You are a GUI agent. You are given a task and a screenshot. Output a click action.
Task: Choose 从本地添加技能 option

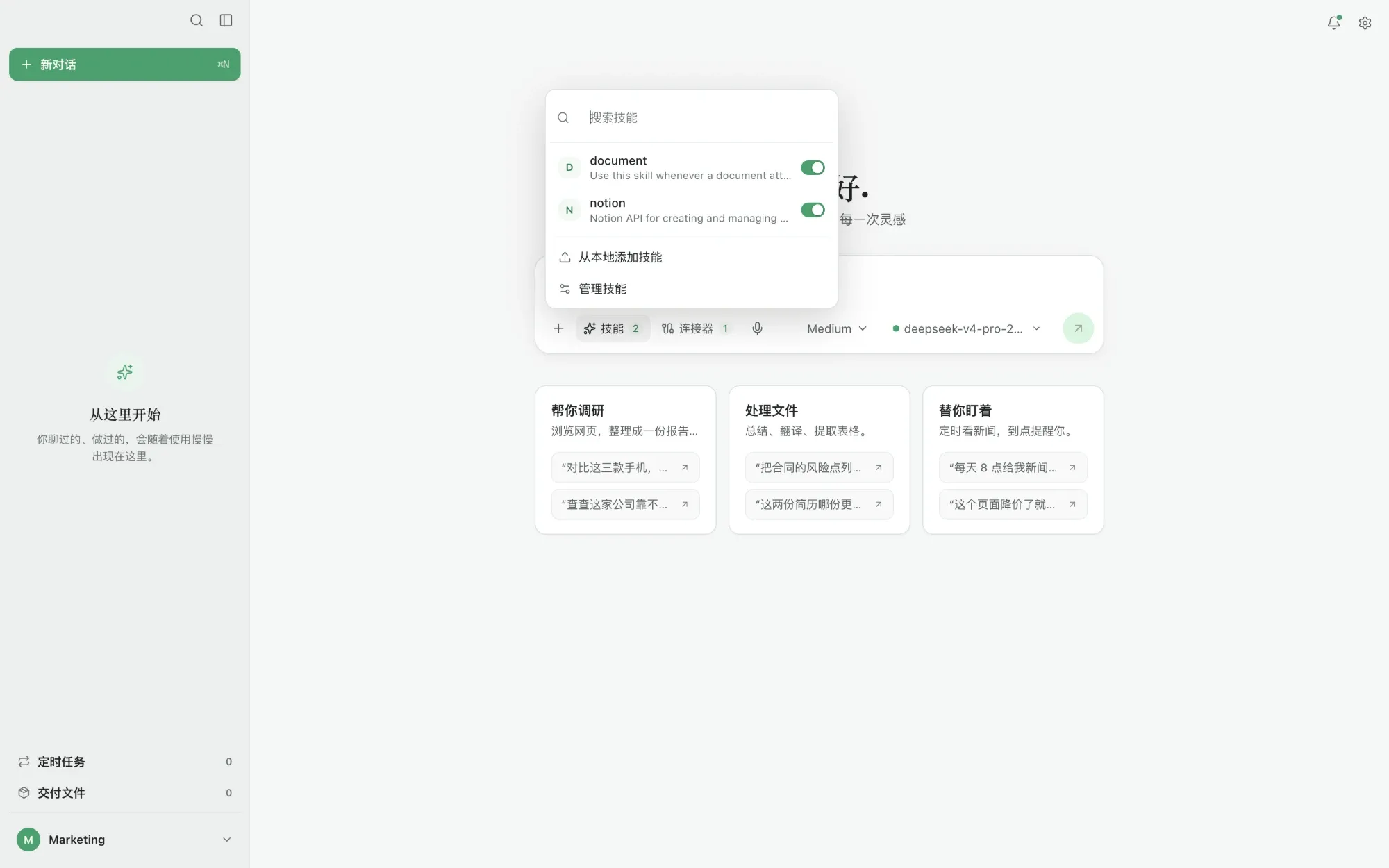691,257
